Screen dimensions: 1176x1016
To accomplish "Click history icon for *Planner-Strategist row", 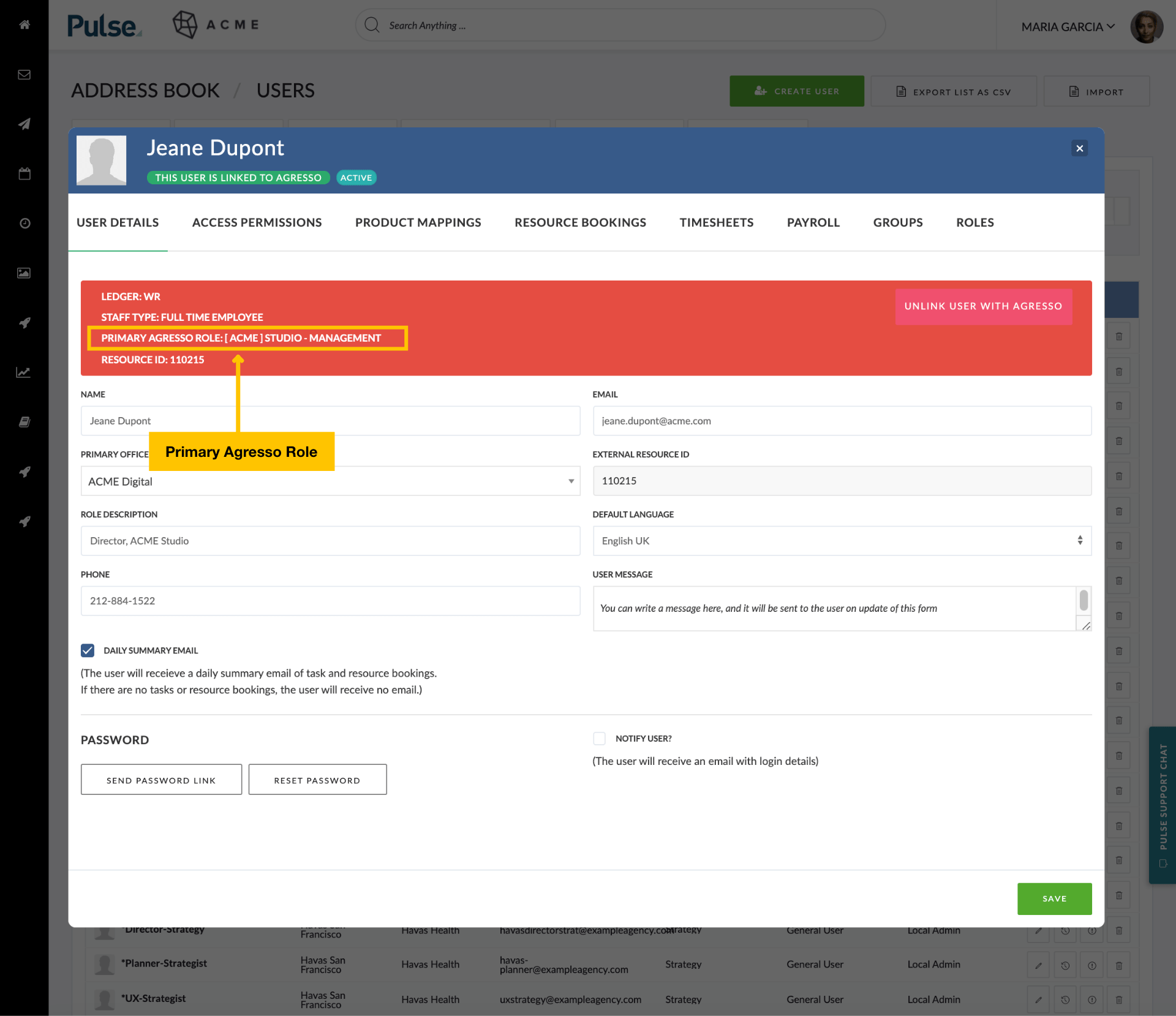I will coord(1065,965).
